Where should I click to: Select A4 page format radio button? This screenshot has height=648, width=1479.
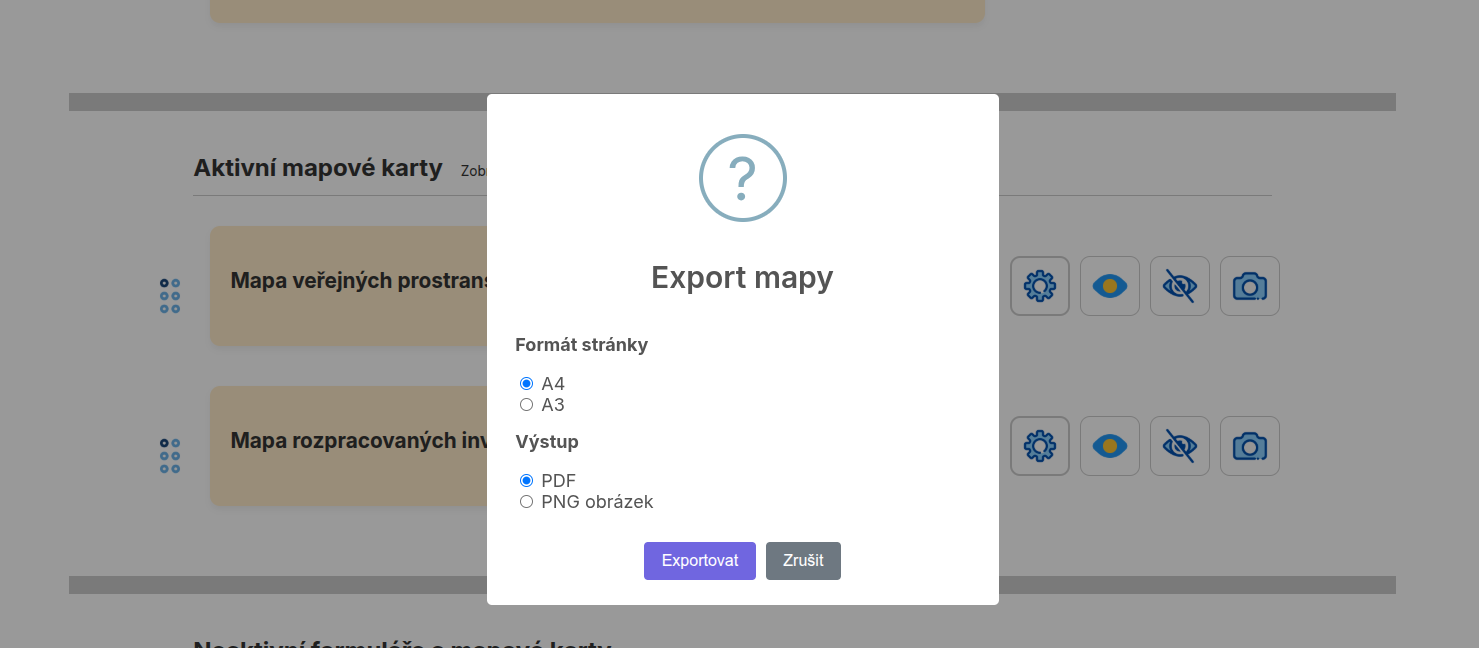526,383
